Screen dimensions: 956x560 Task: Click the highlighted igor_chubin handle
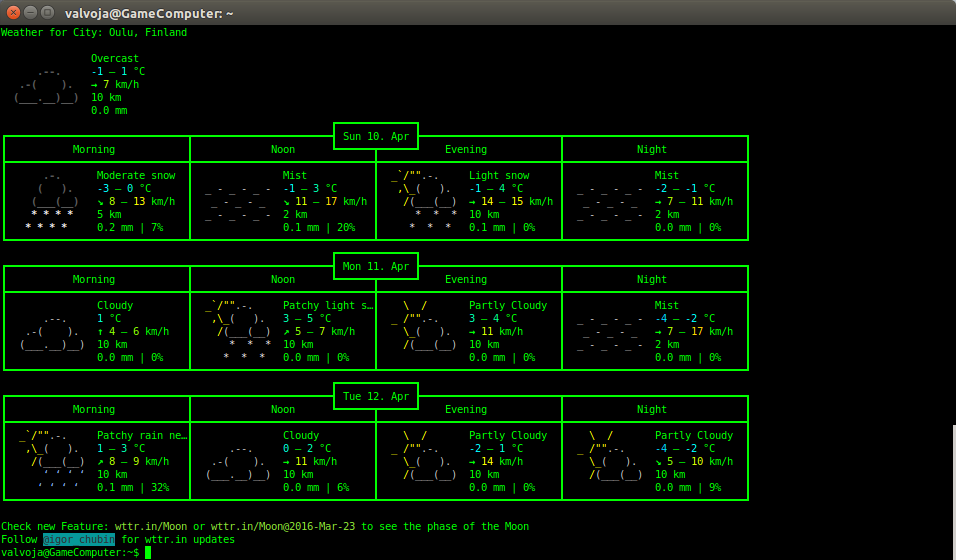78,540
